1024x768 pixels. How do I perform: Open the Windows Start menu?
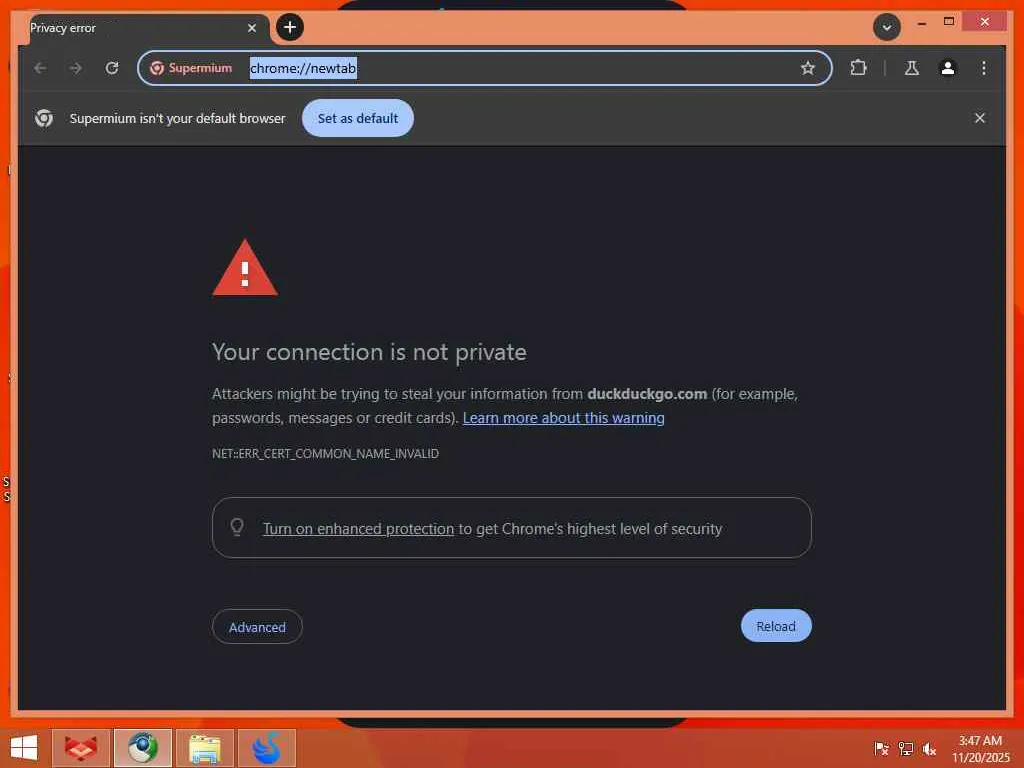coord(24,748)
